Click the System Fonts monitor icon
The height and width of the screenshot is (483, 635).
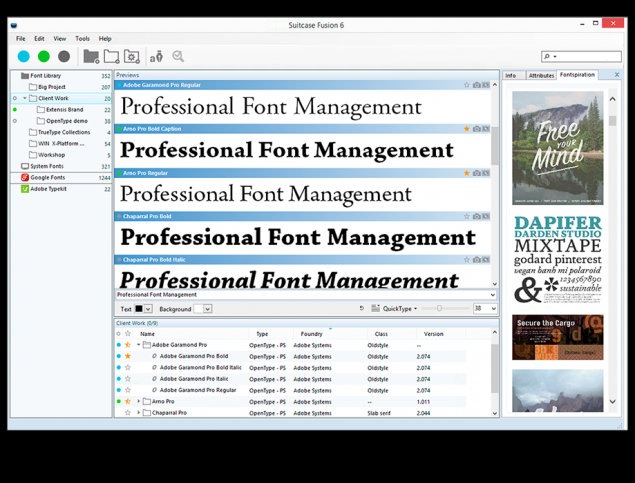[25, 166]
